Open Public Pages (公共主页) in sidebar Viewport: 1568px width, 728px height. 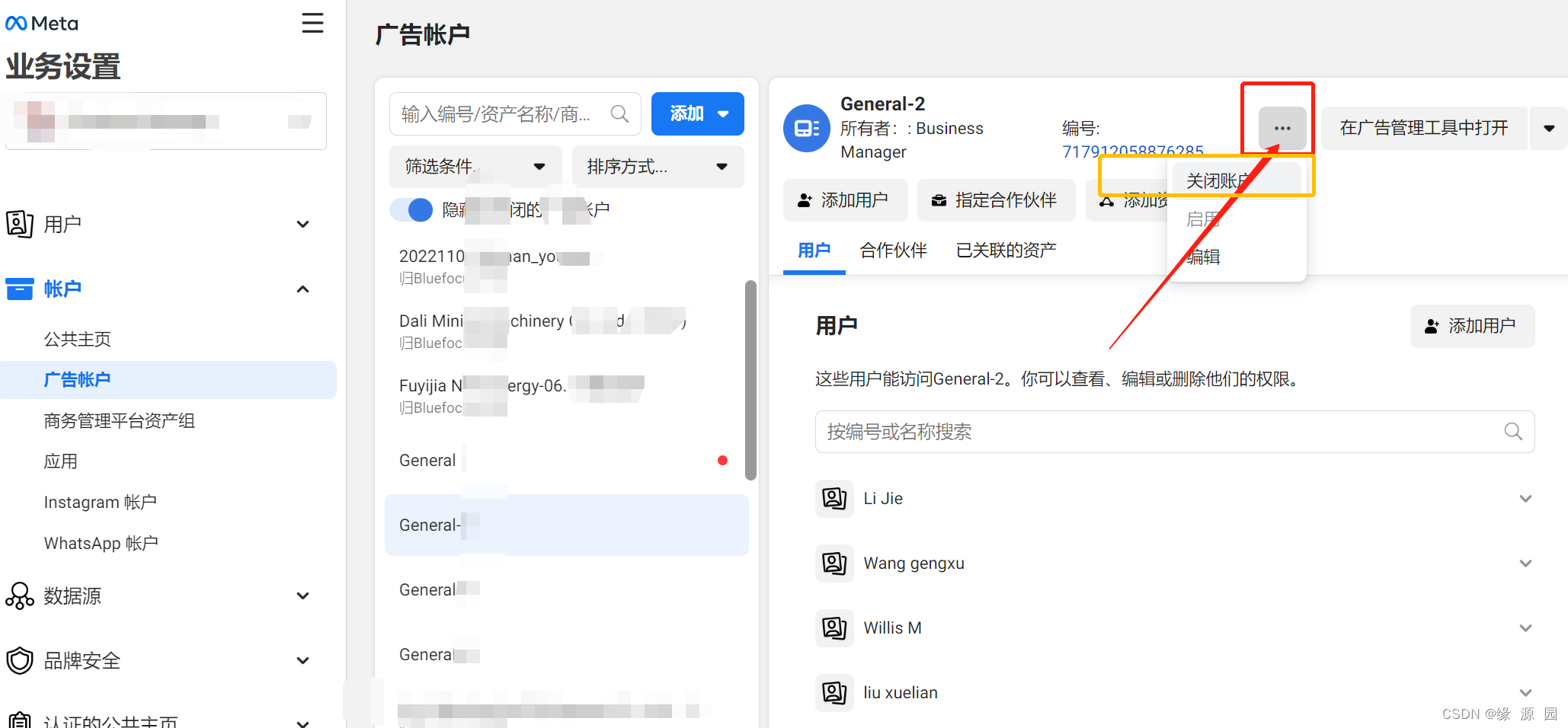click(77, 339)
